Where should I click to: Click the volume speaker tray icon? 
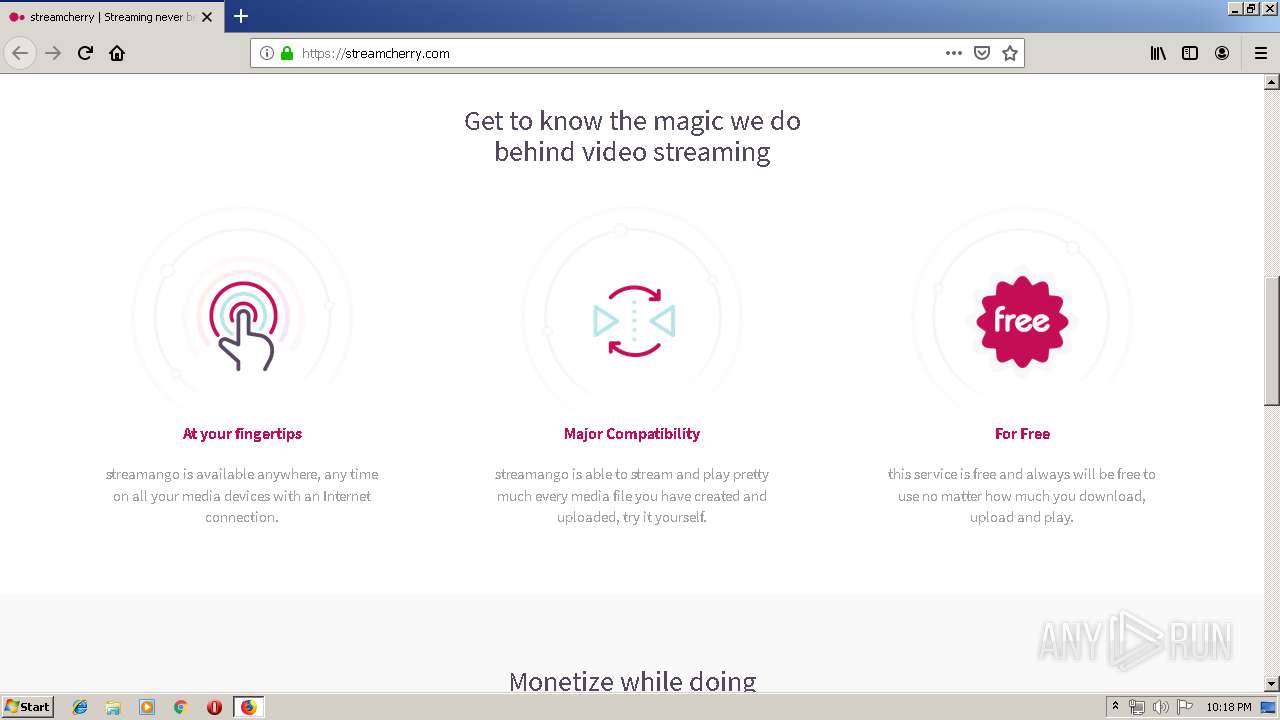[1161, 707]
